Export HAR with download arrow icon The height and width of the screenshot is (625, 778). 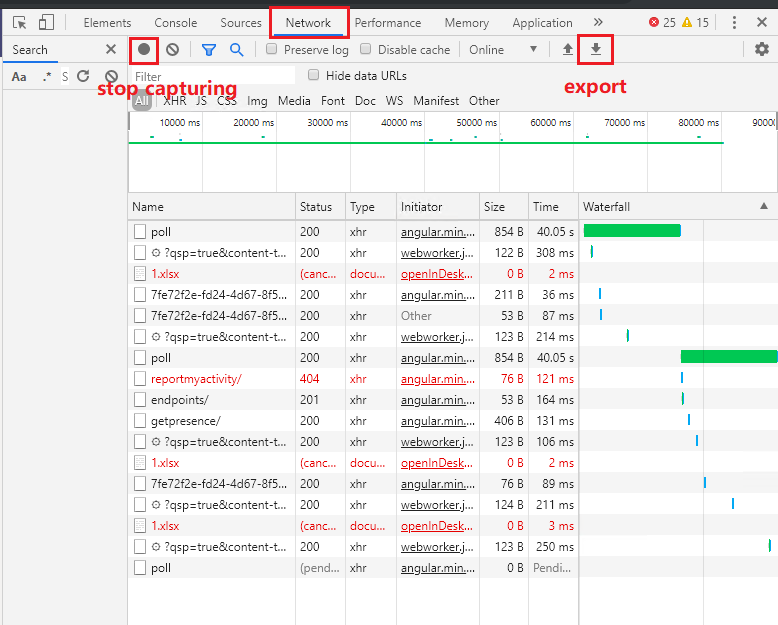[x=596, y=49]
